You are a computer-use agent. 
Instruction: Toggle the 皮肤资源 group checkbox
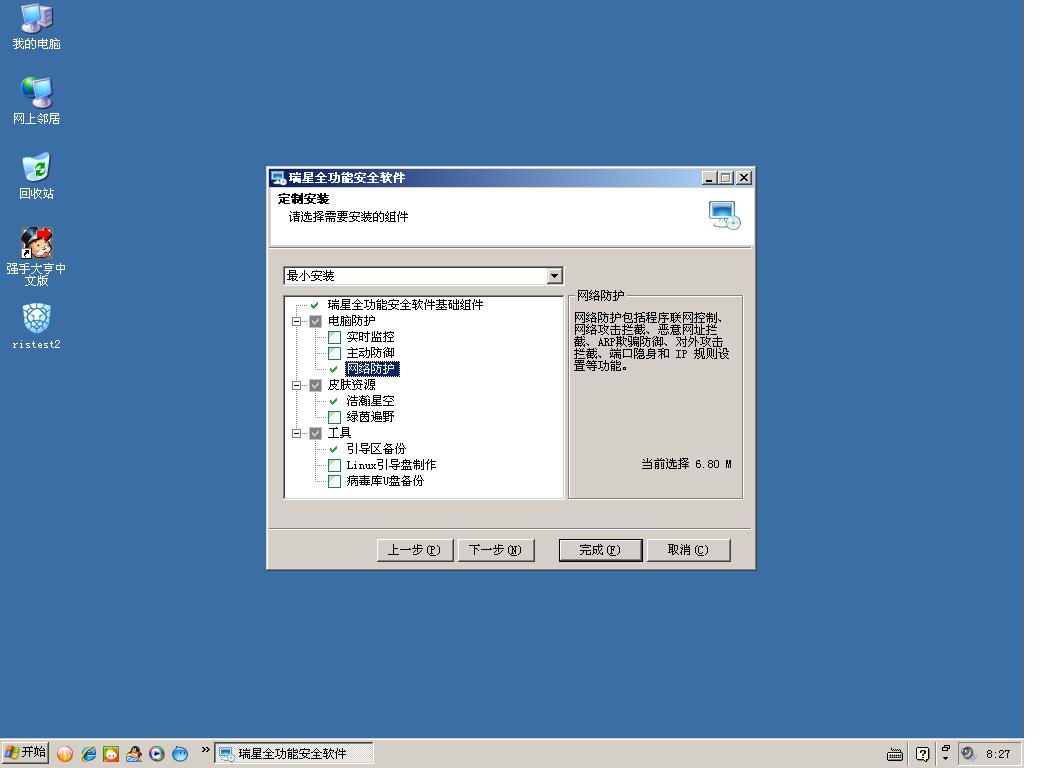tap(316, 385)
